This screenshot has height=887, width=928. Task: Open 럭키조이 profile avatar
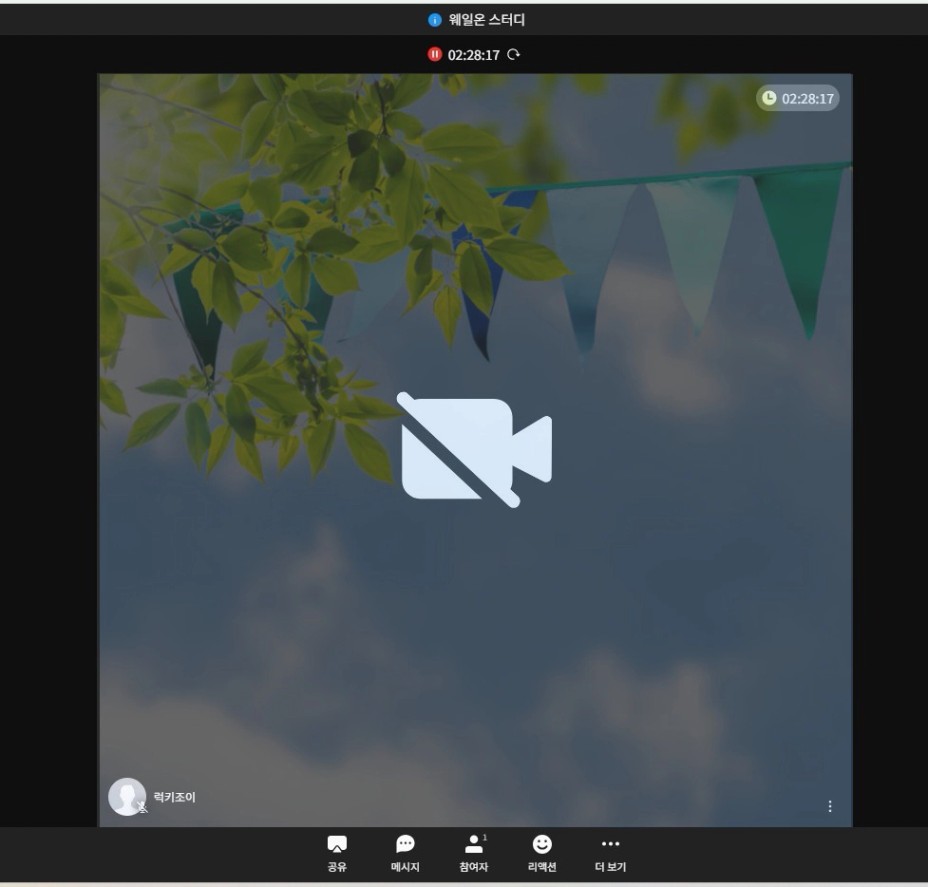[127, 796]
